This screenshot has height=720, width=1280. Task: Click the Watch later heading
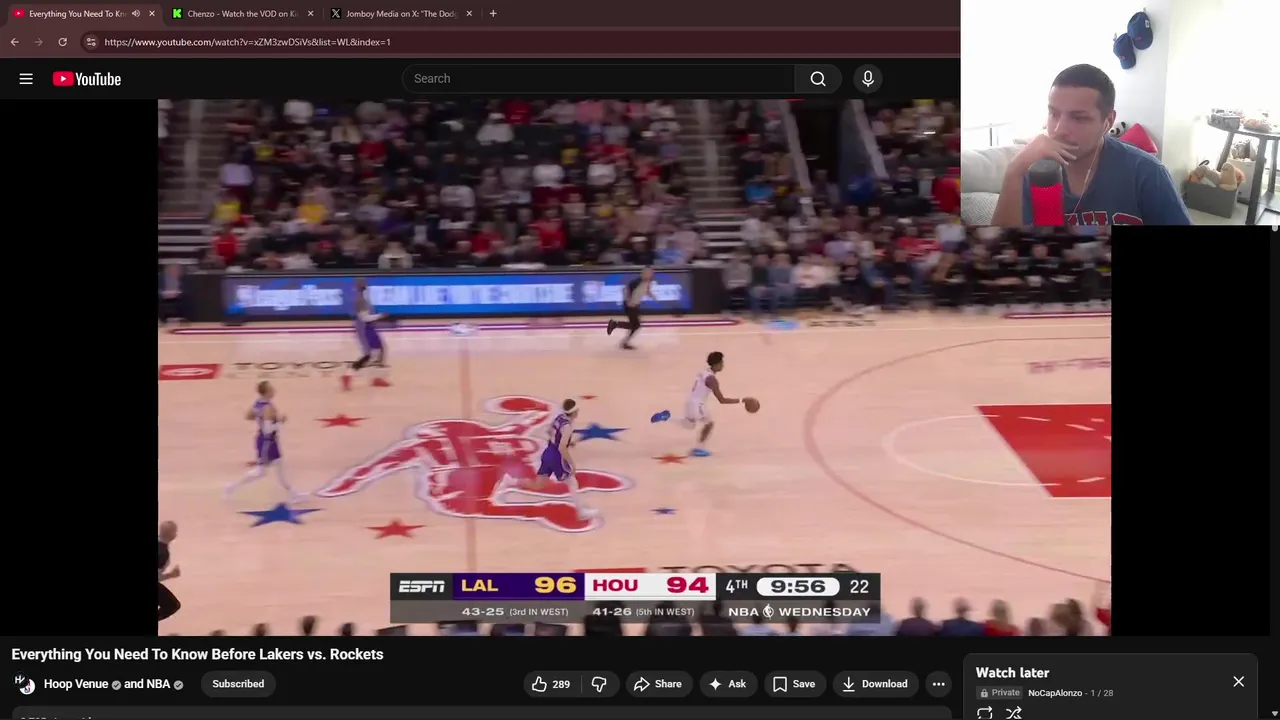click(x=1012, y=673)
